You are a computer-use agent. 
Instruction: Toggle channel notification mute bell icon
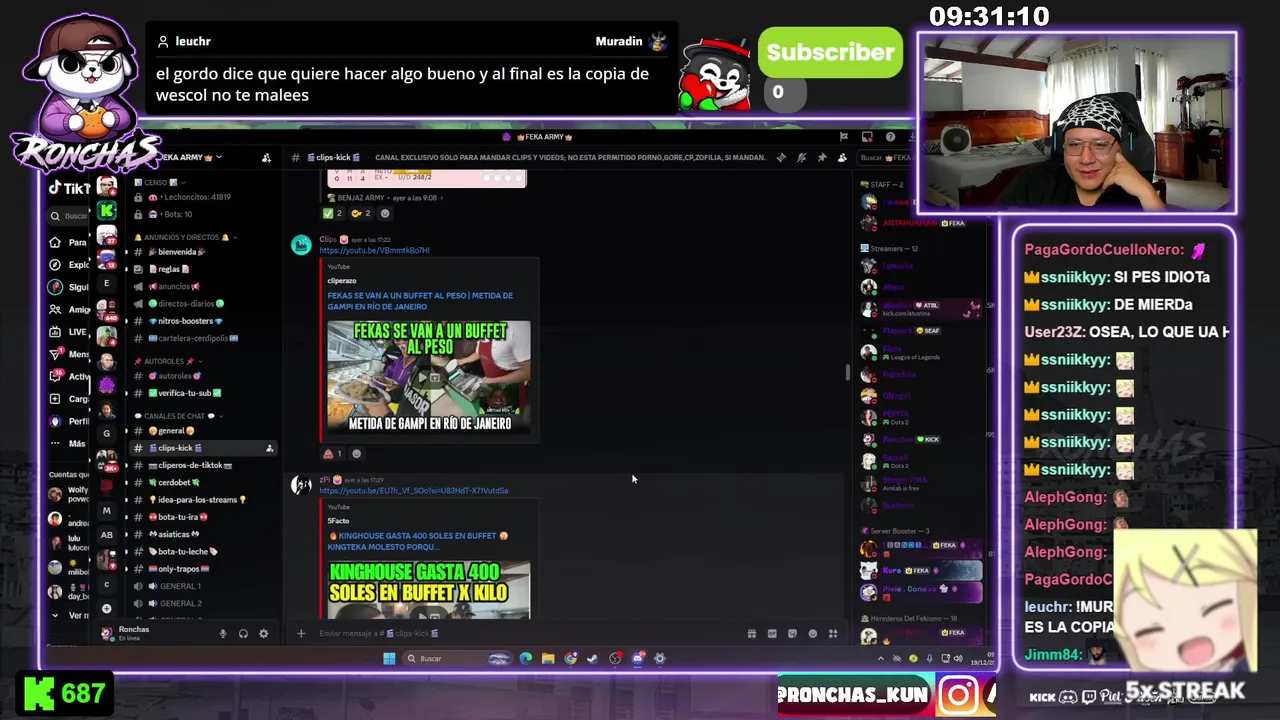(x=801, y=157)
